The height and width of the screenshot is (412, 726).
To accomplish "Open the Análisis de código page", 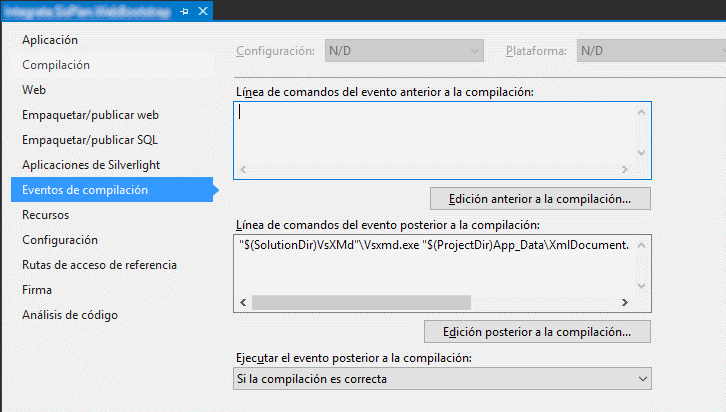I will click(x=70, y=315).
